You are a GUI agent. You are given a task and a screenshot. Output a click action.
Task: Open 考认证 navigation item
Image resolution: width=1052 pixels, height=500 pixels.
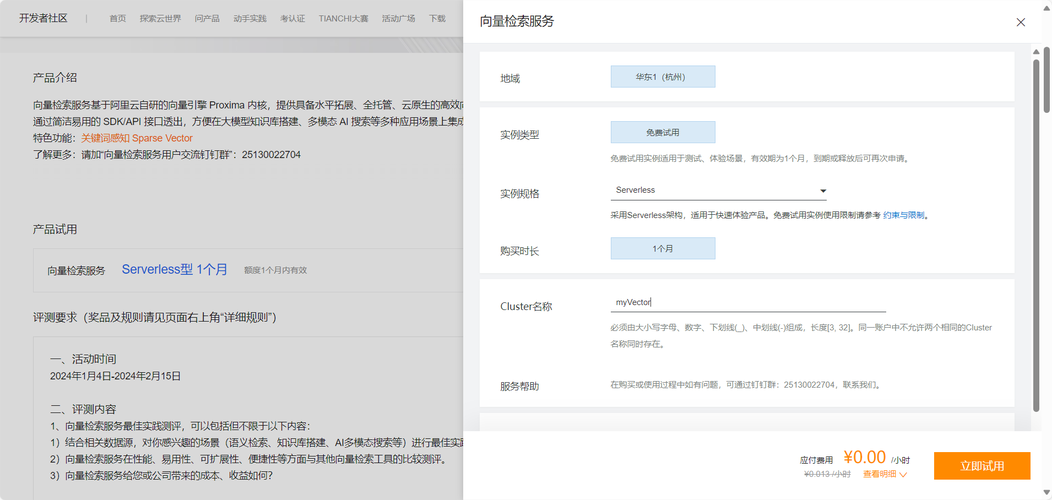[293, 19]
